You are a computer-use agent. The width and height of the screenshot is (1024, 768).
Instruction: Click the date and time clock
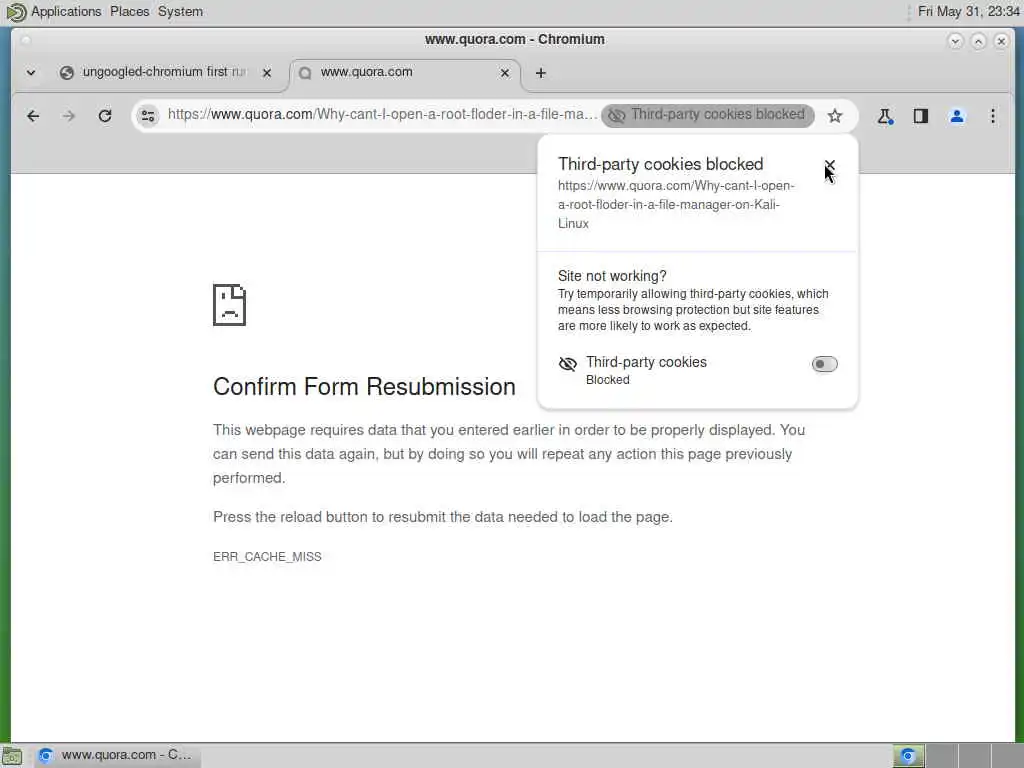(x=968, y=11)
